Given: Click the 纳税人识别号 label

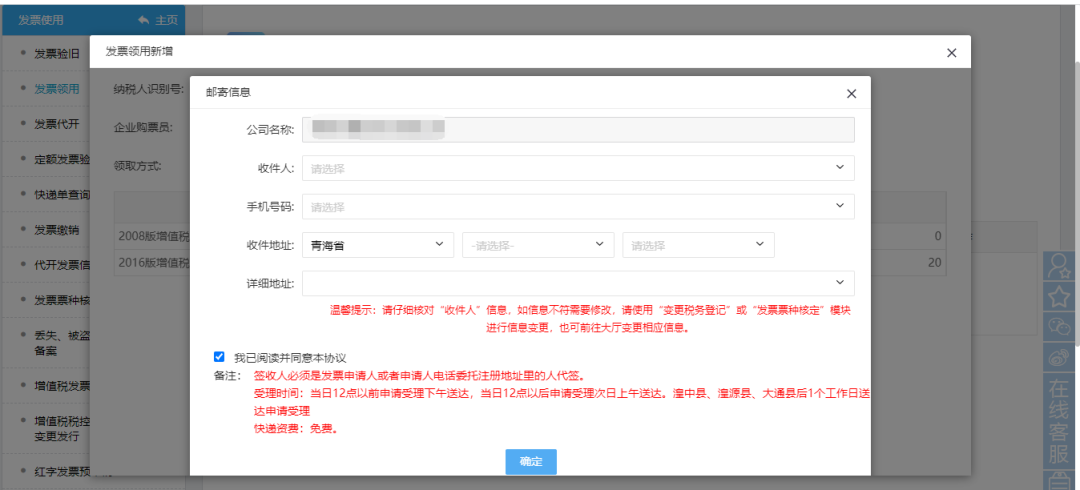Looking at the screenshot, I should [149, 89].
